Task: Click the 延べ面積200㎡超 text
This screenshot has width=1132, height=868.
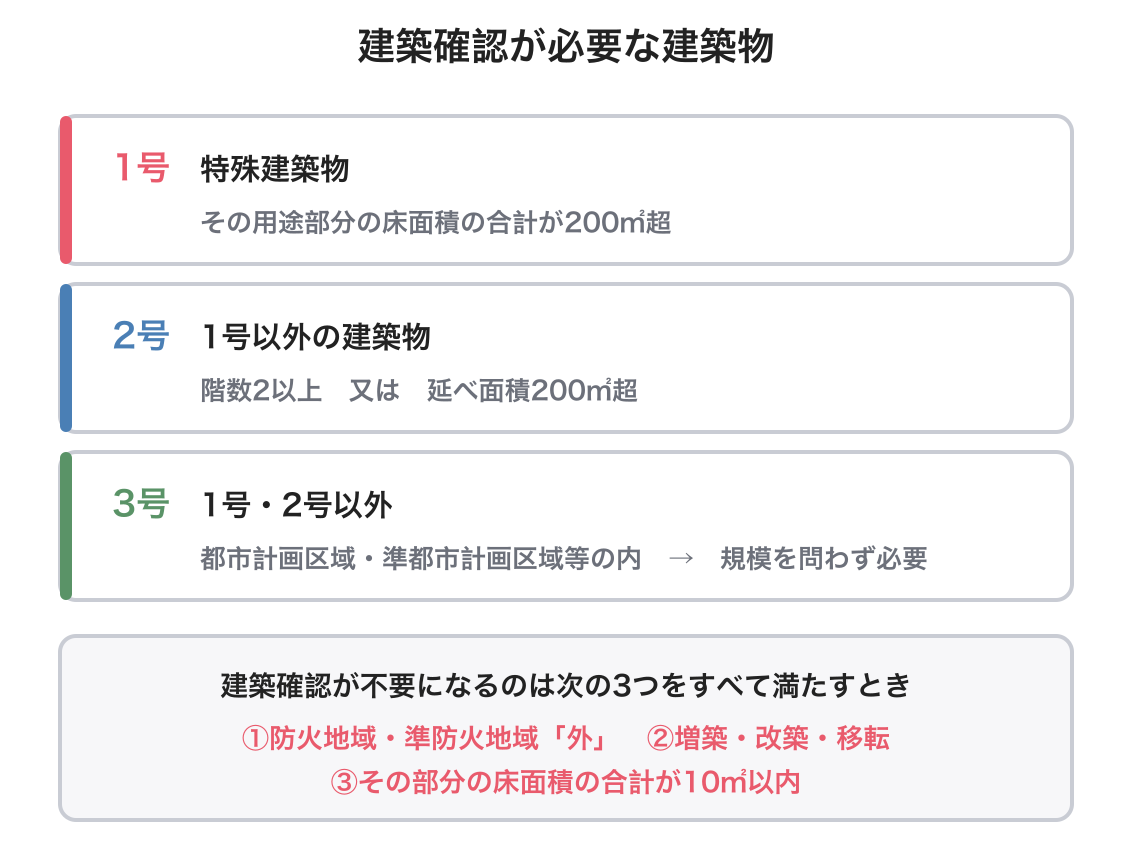Action: tap(532, 391)
